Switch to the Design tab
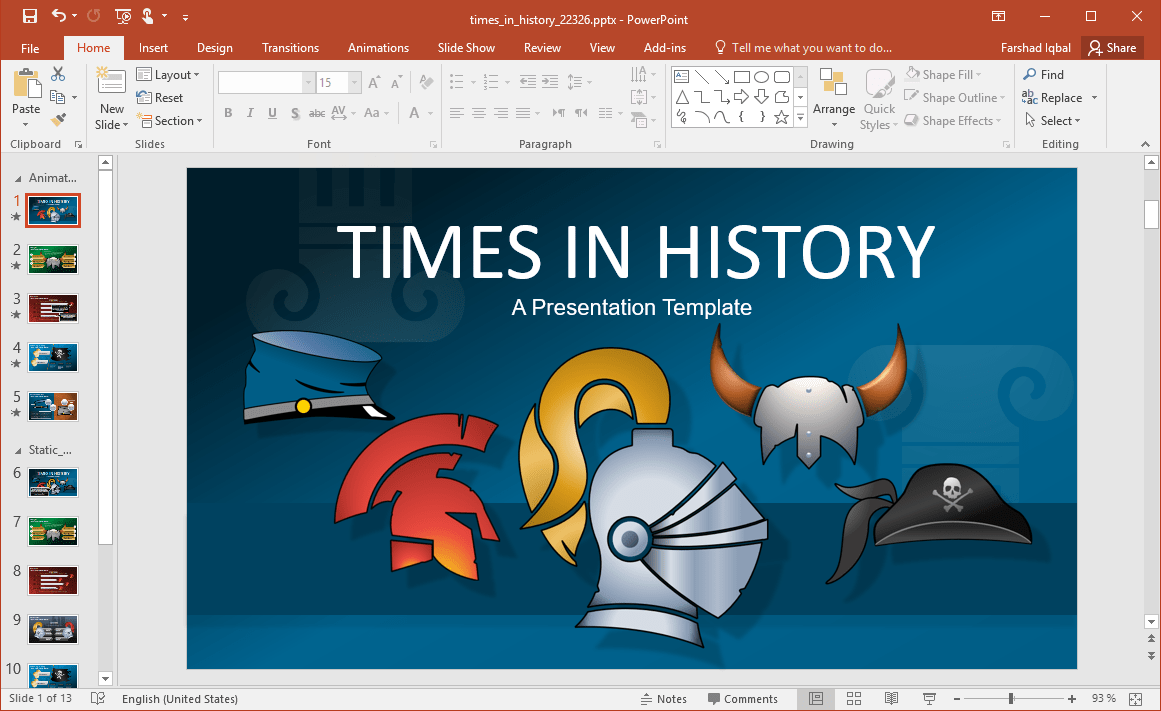Screen dimensions: 1161x711 [214, 48]
